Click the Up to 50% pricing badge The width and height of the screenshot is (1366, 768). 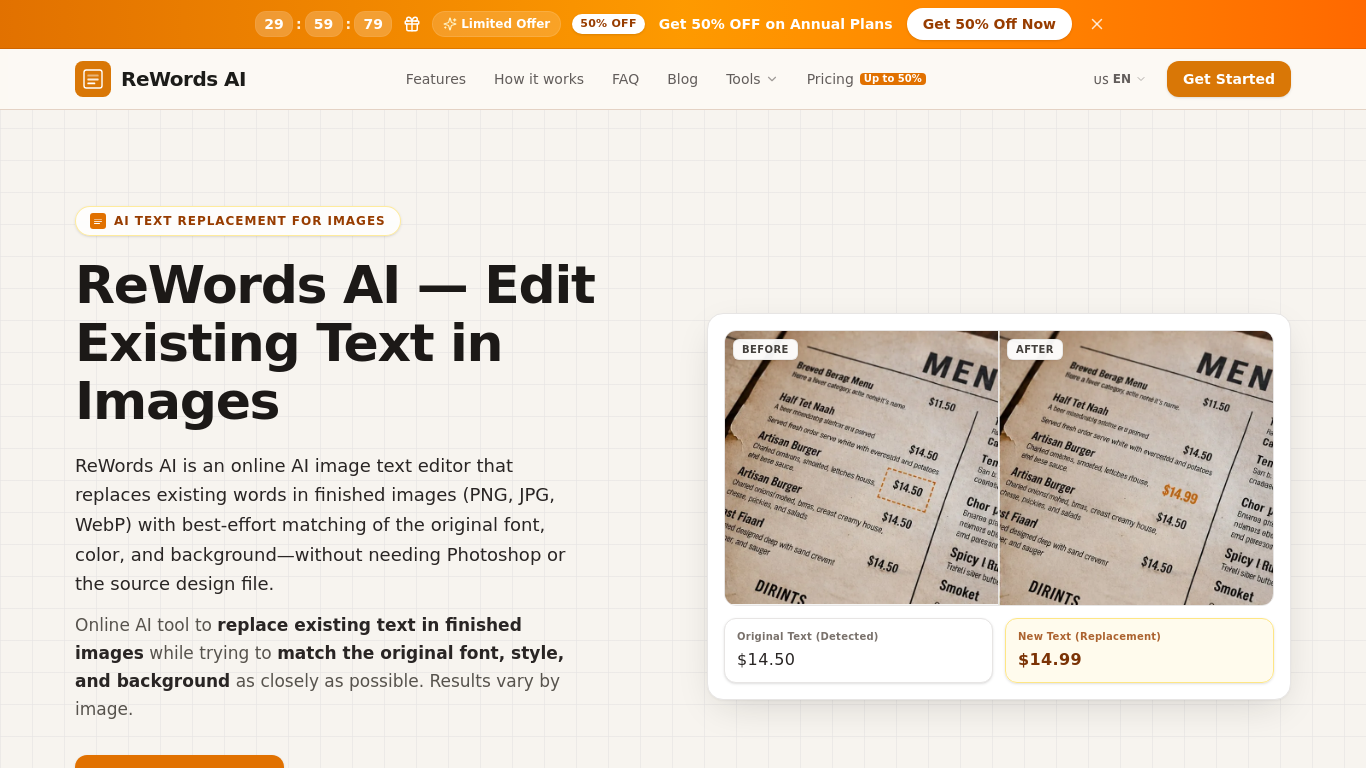[893, 79]
